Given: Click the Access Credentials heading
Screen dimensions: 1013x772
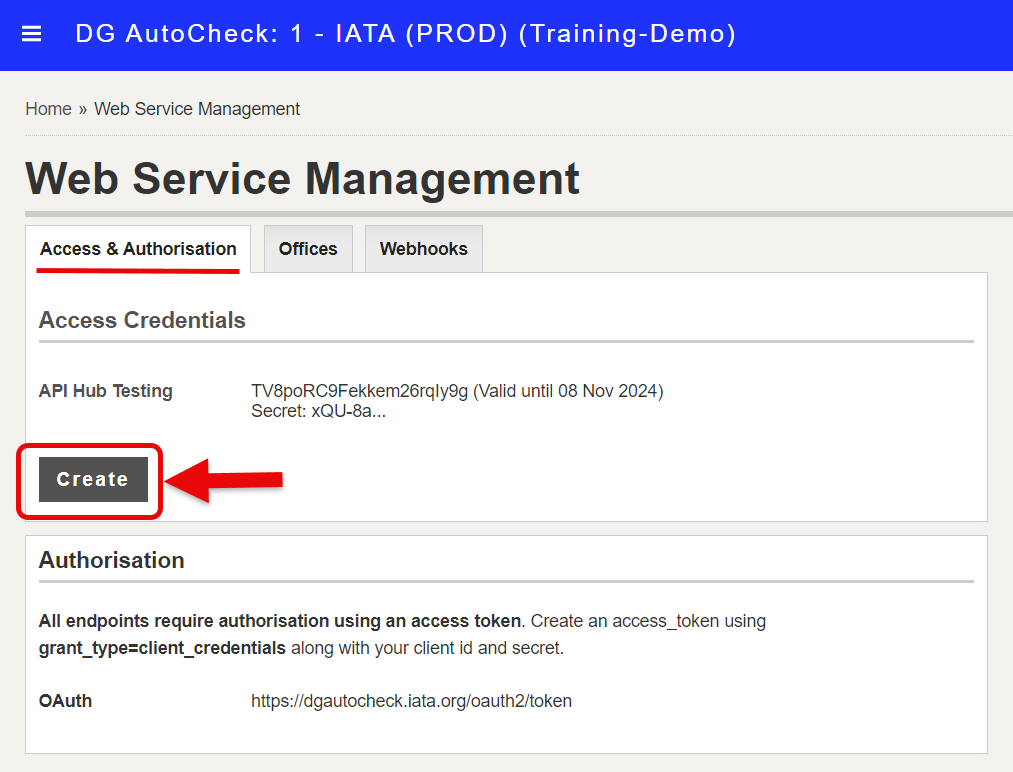Looking at the screenshot, I should point(142,320).
